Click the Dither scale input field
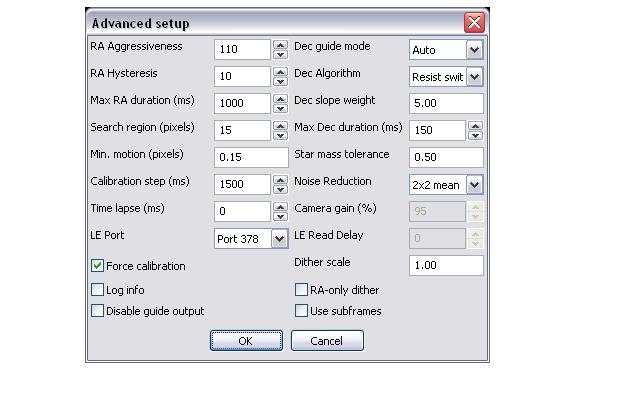 pyautogui.click(x=446, y=265)
